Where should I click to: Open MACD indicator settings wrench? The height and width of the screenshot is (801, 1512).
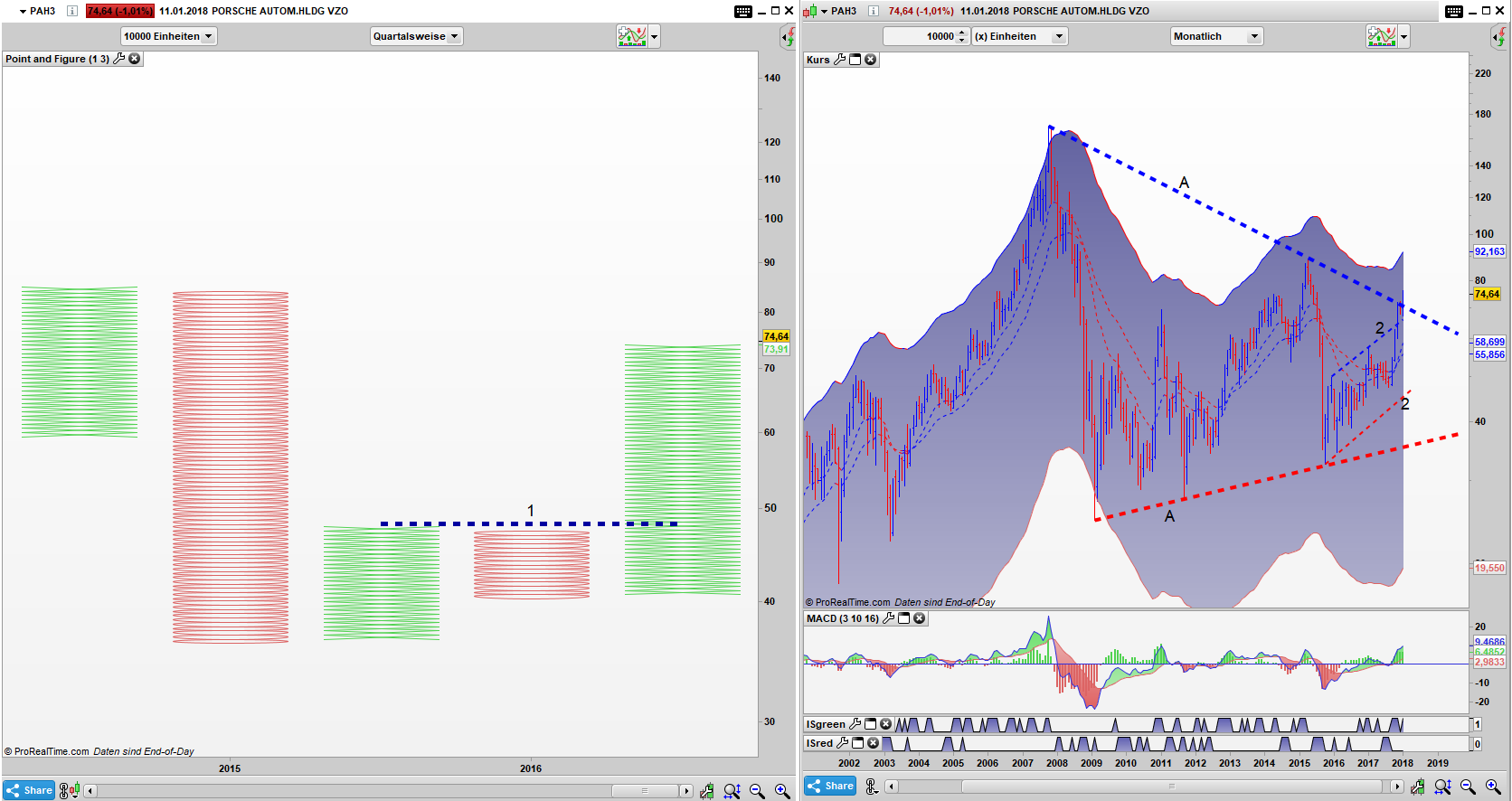pyautogui.click(x=888, y=618)
